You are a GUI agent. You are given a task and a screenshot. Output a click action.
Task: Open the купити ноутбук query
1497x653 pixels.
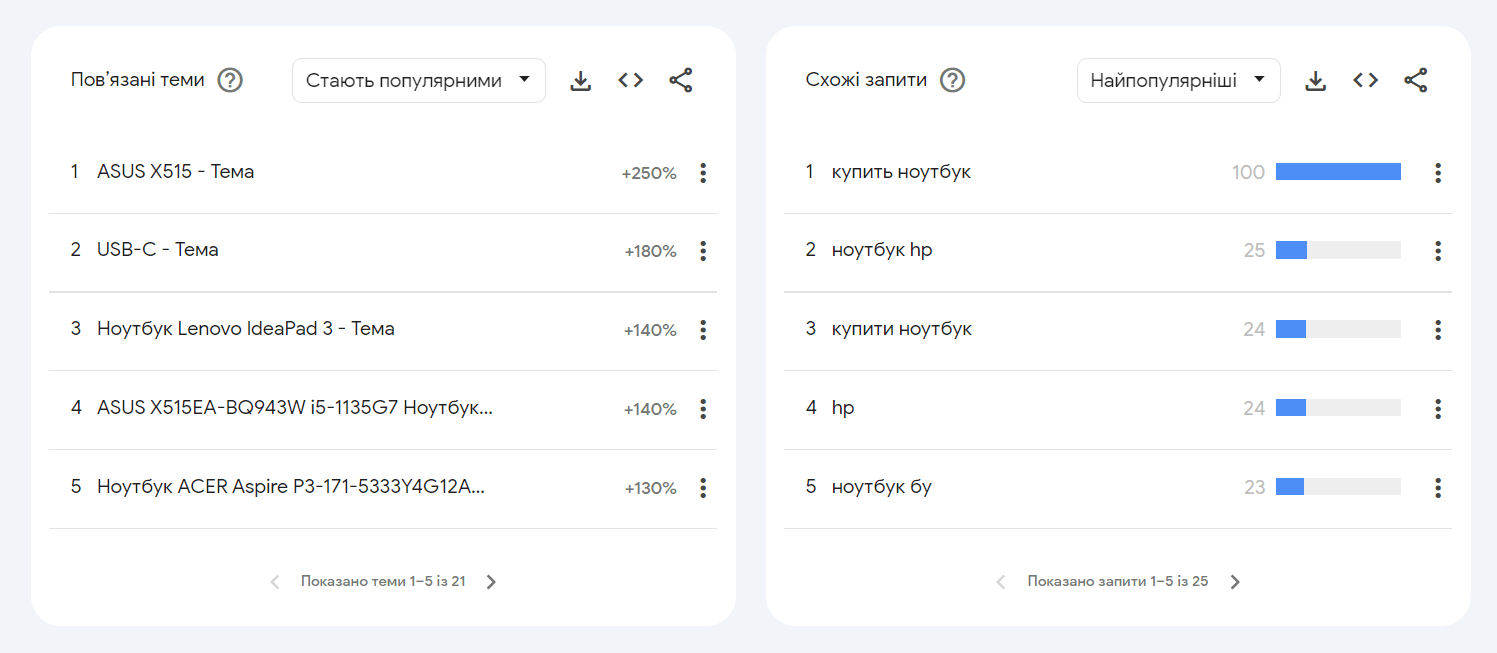point(902,329)
